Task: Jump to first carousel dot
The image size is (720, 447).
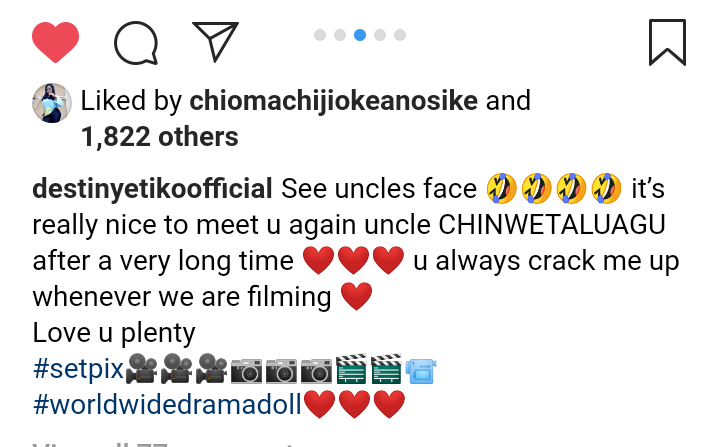Action: (320, 35)
